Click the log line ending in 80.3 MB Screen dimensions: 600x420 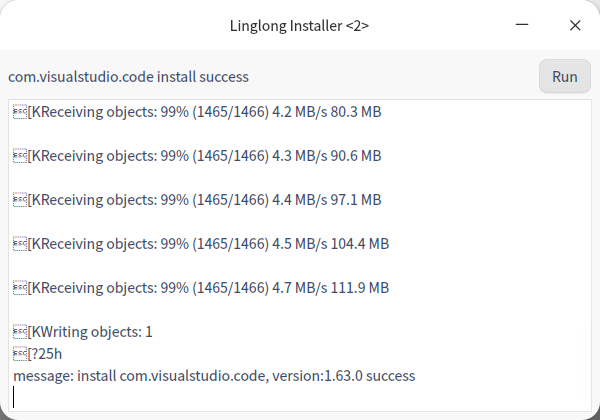point(200,112)
